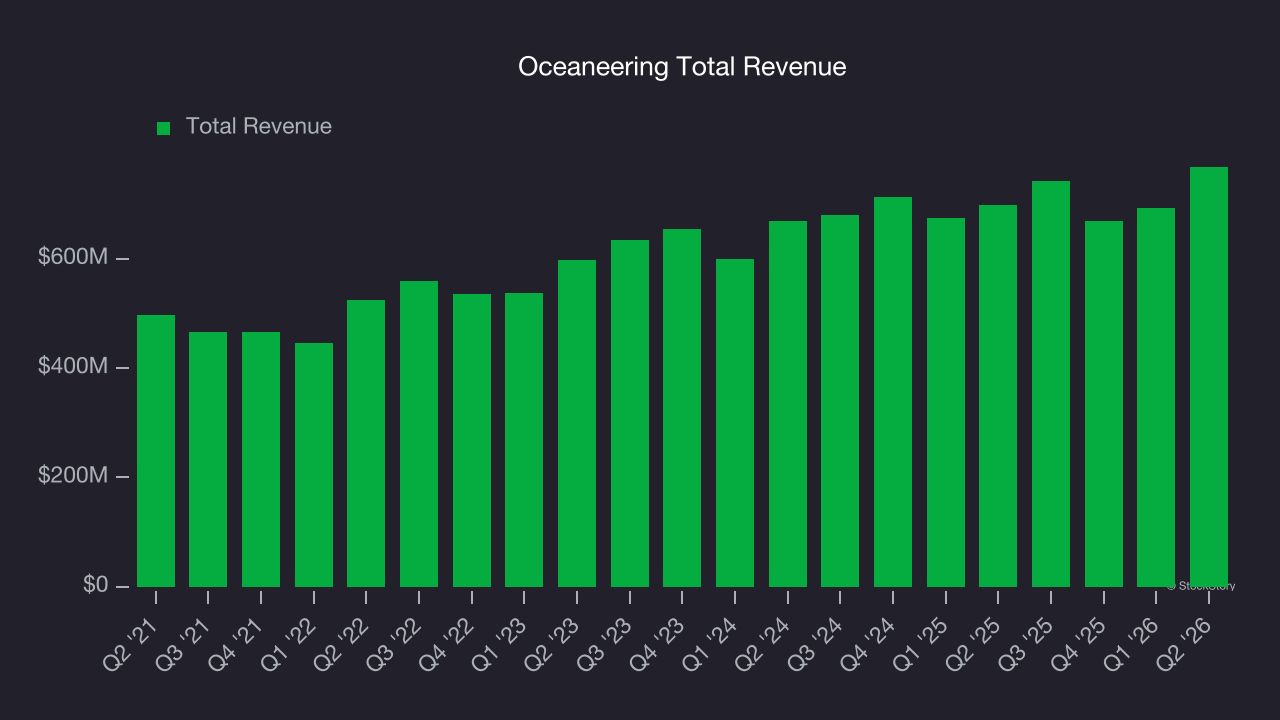This screenshot has height=720, width=1280.
Task: Select the Q4 '21 revenue bar
Action: coord(261,459)
